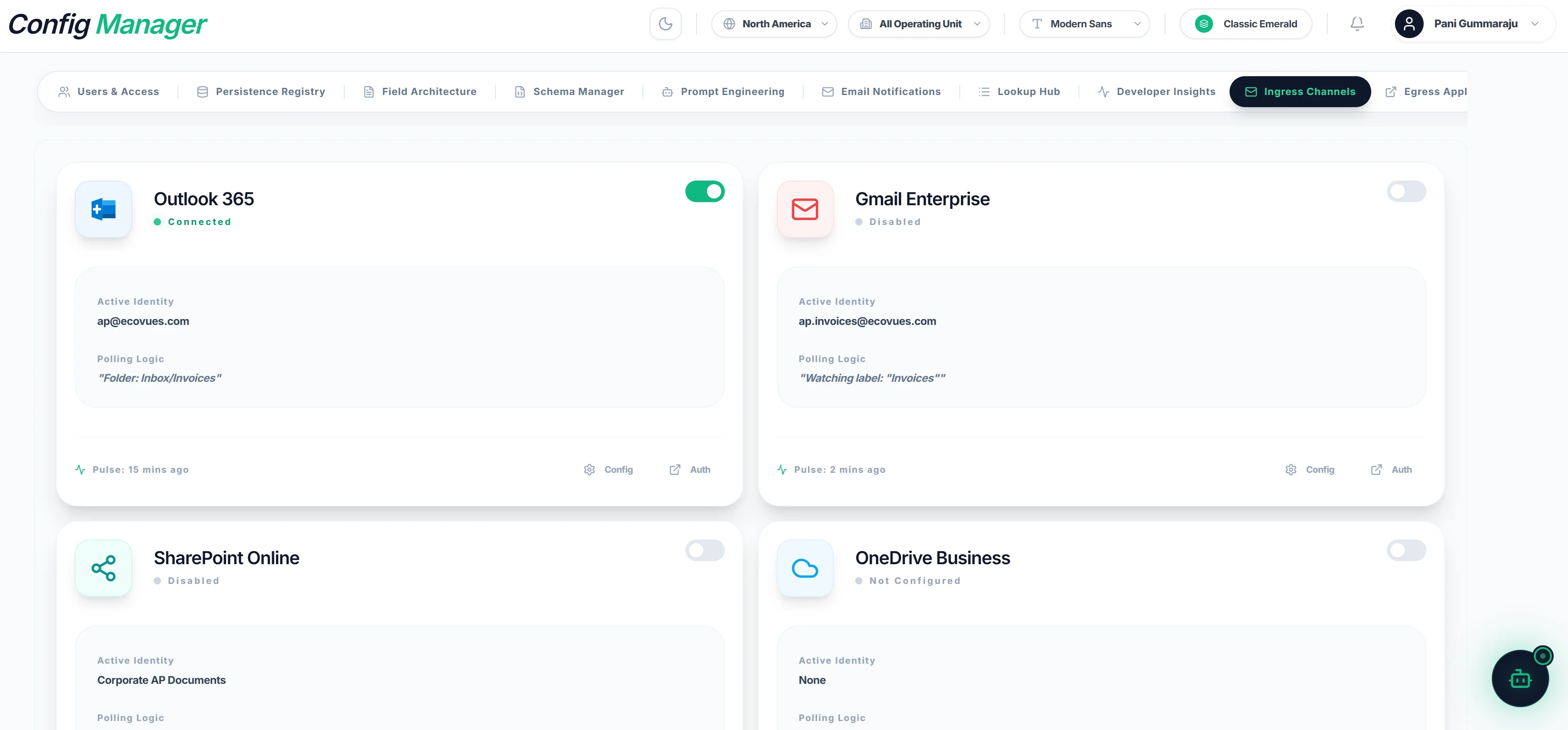Click the Outlook 365 app icon

[104, 209]
